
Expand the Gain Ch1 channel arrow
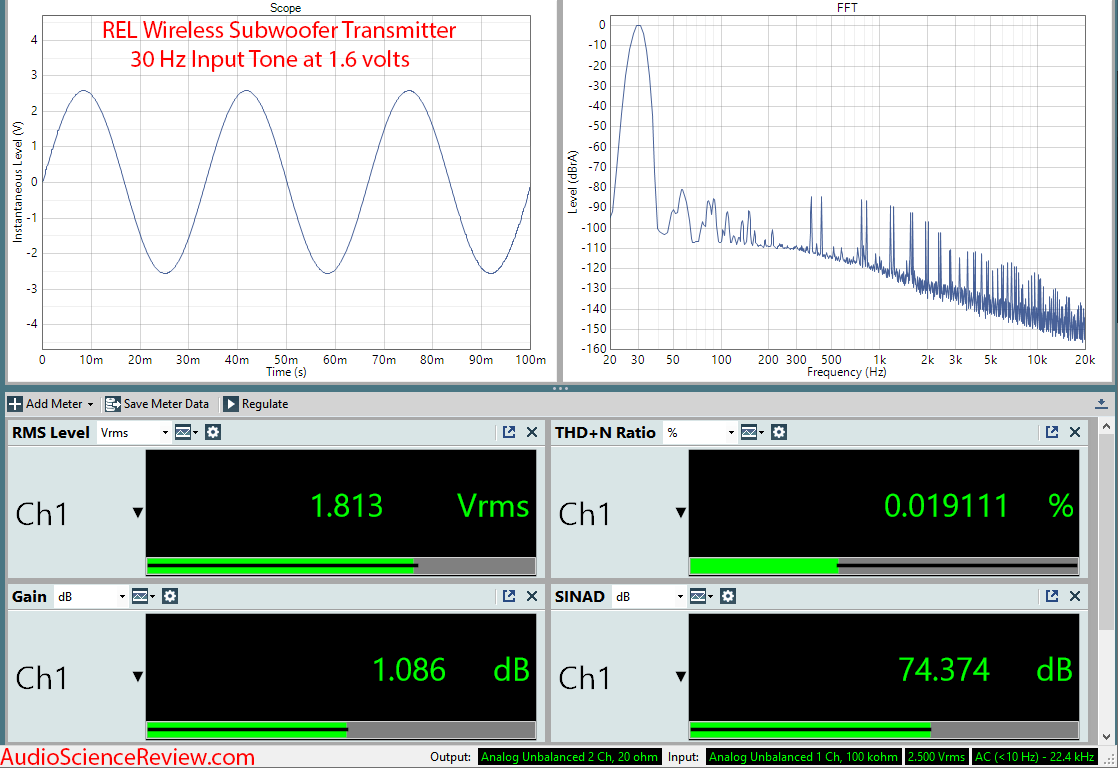coord(138,677)
